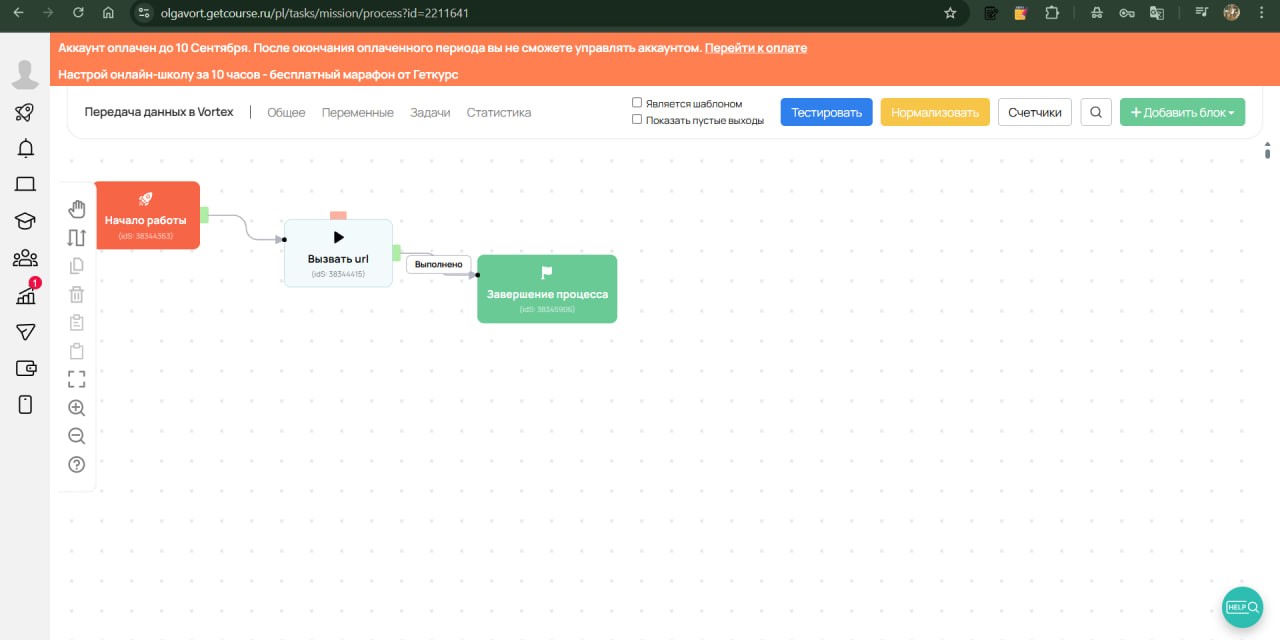1280x640 pixels.
Task: Enable the 'Является шаблоном' checkbox
Action: 637,103
